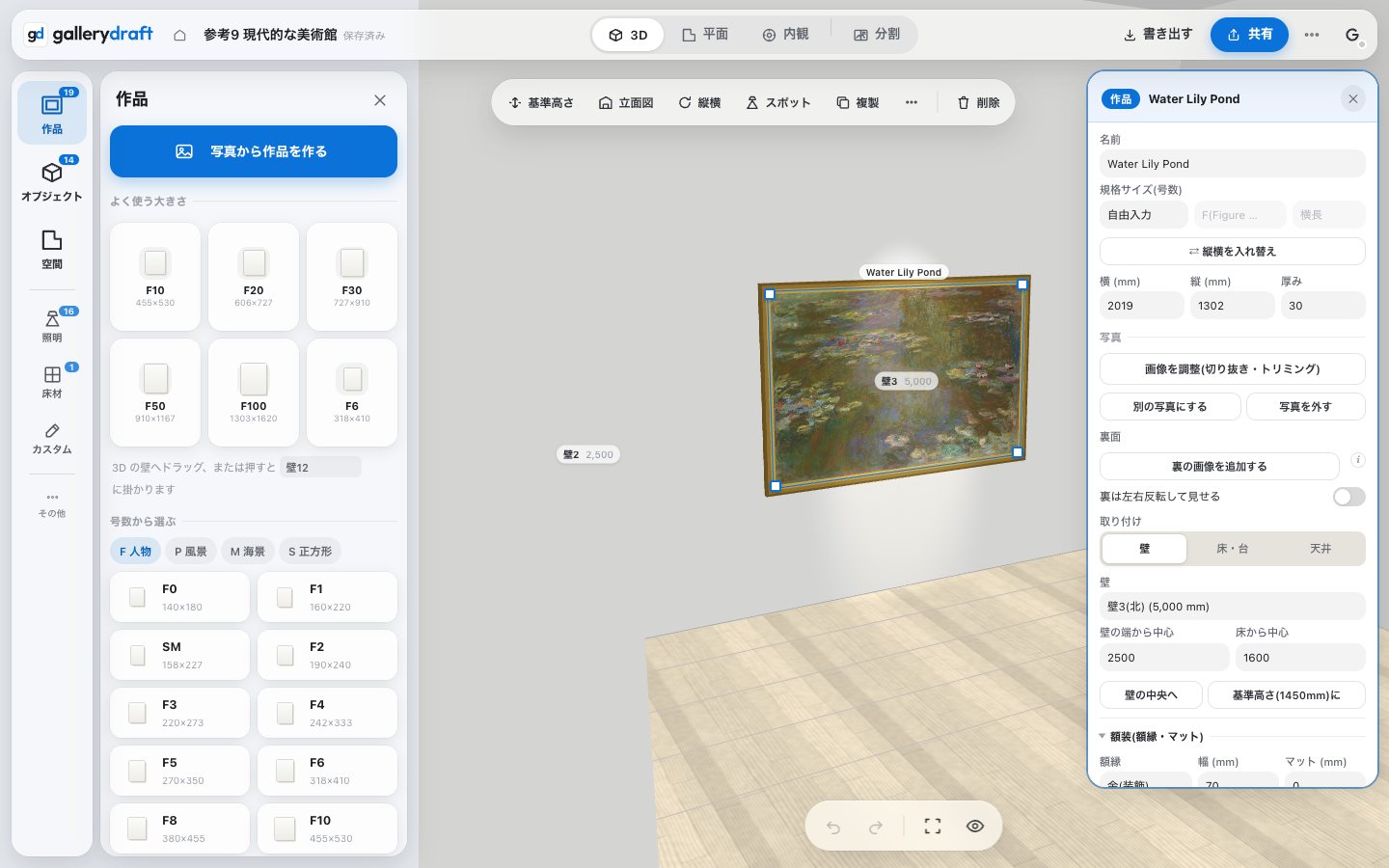Open その他 more options in sidebar

tap(52, 504)
